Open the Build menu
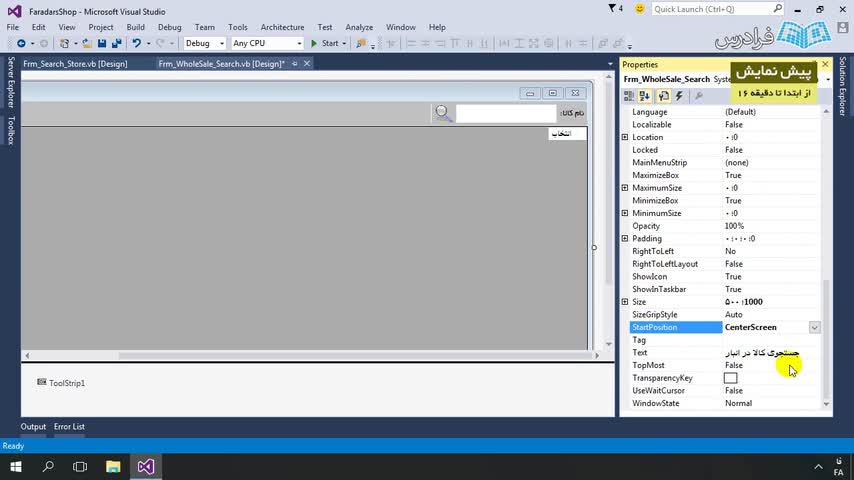This screenshot has width=854, height=480. 136,27
